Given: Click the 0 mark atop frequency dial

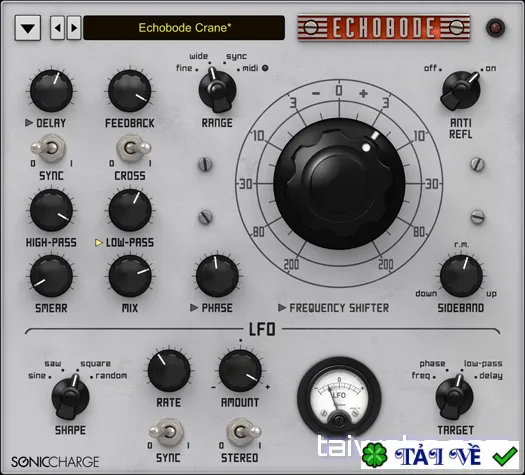Looking at the screenshot, I should (x=339, y=90).
